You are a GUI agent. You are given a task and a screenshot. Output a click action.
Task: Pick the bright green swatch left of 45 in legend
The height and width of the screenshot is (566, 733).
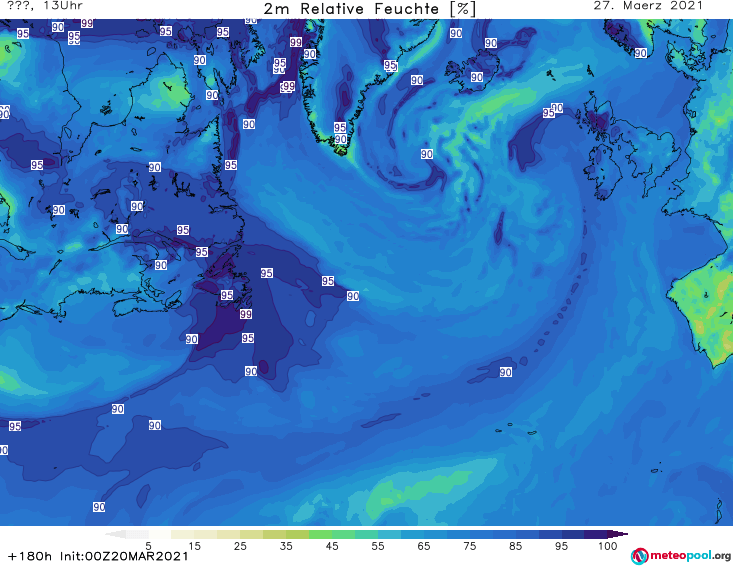pos(320,534)
